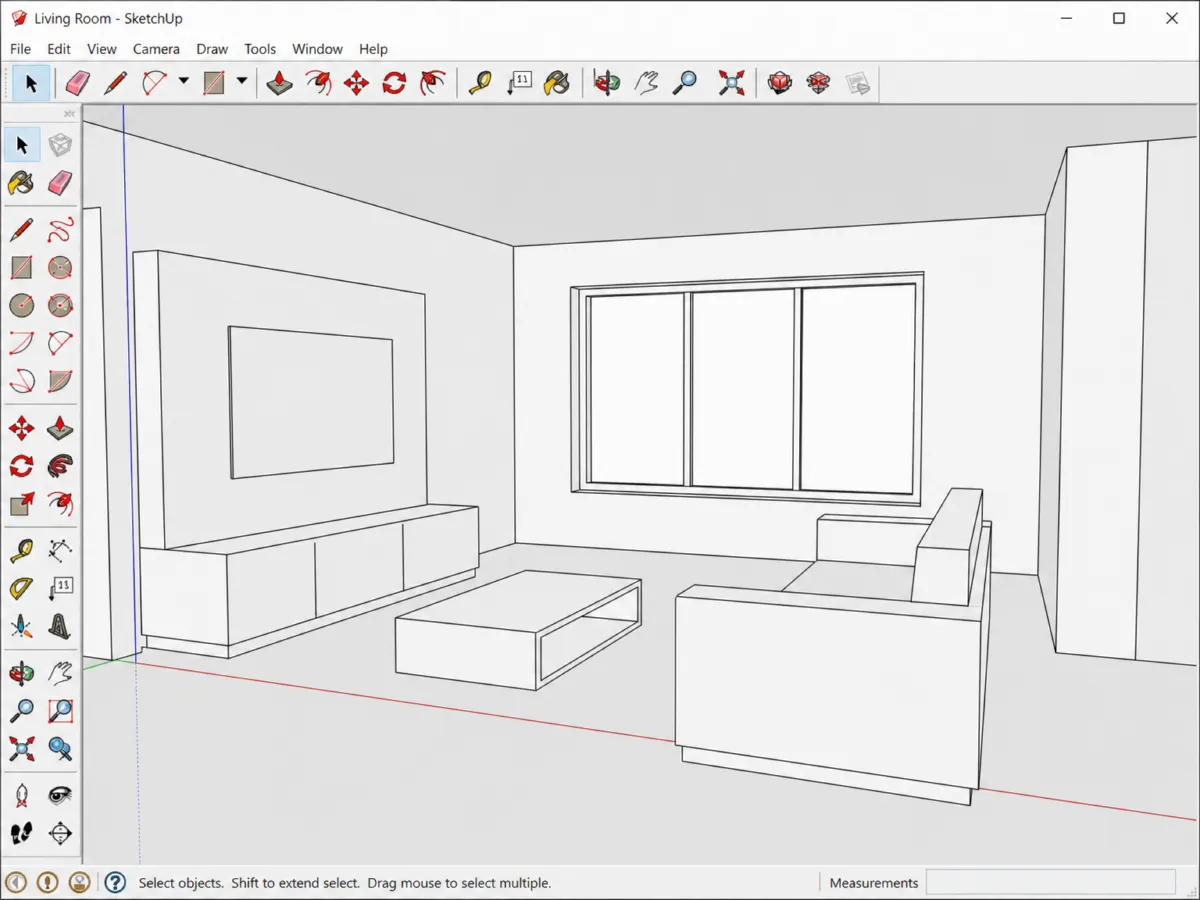This screenshot has width=1200, height=900.
Task: Select the Freehand tool in the left palette
Action: click(x=60, y=230)
